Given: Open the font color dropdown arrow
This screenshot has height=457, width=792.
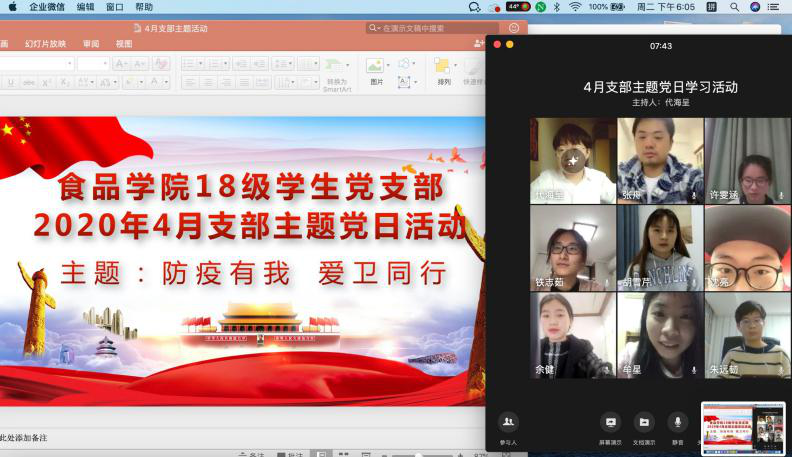Looking at the screenshot, I should pyautogui.click(x=165, y=82).
